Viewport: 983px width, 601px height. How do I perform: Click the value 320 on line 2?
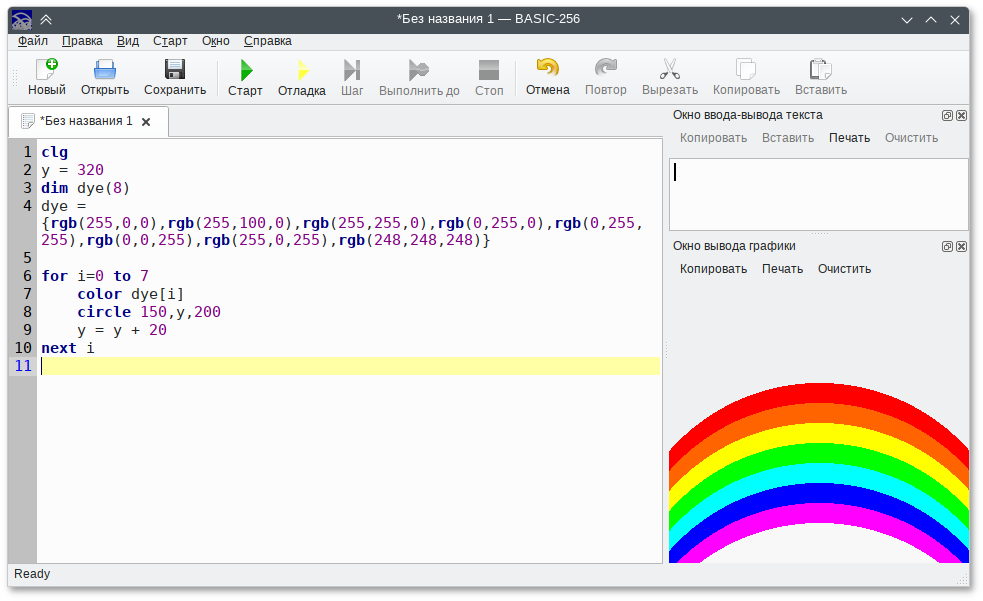90,170
